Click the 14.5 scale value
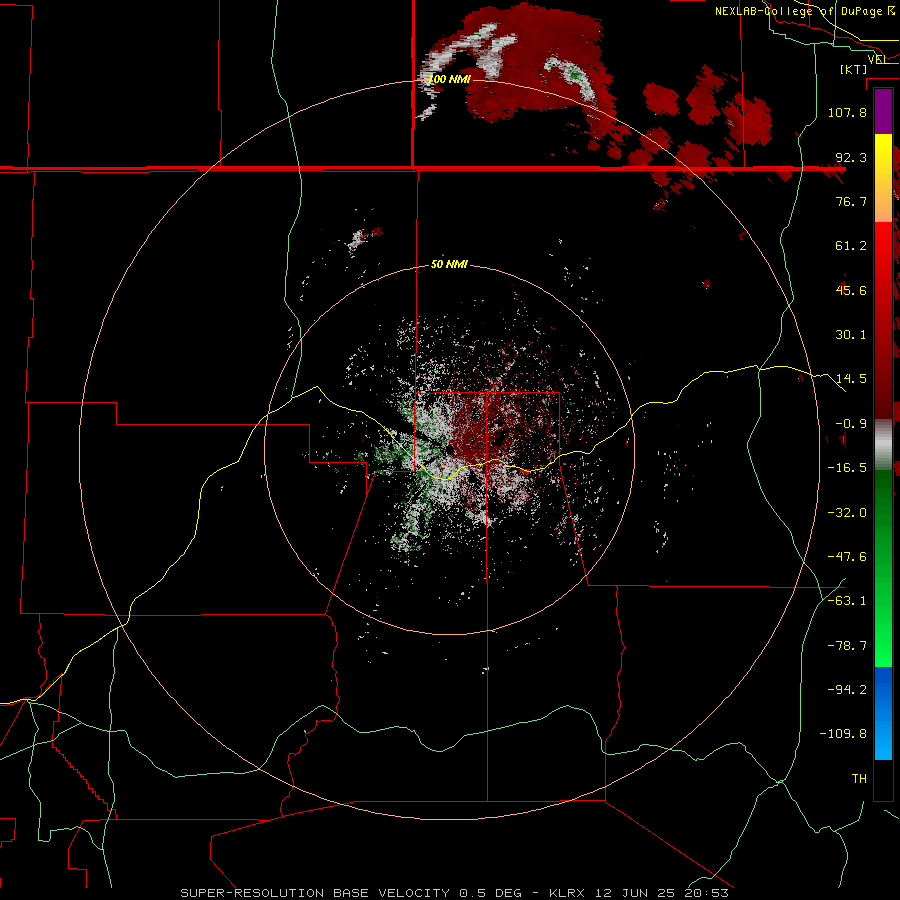The height and width of the screenshot is (900, 900). coord(851,379)
